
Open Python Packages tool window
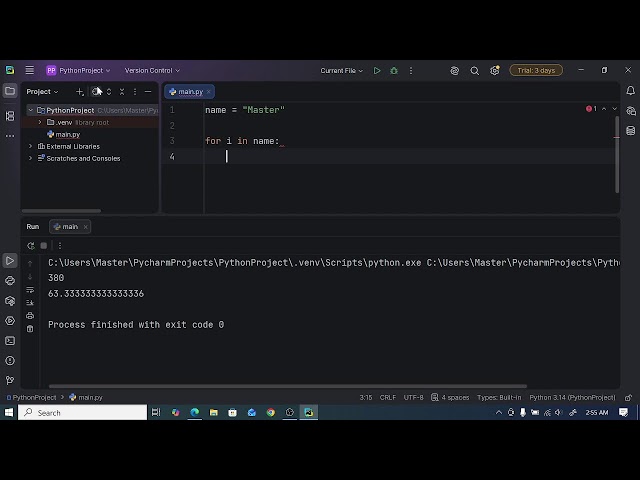pyautogui.click(x=10, y=301)
